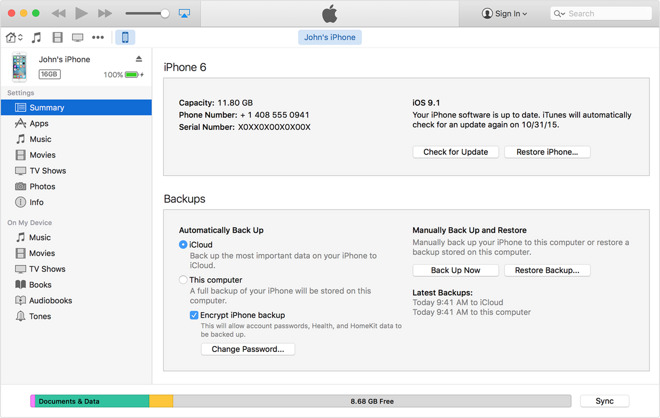Open Music under Settings
This screenshot has width=660, height=418.
(x=76, y=139)
